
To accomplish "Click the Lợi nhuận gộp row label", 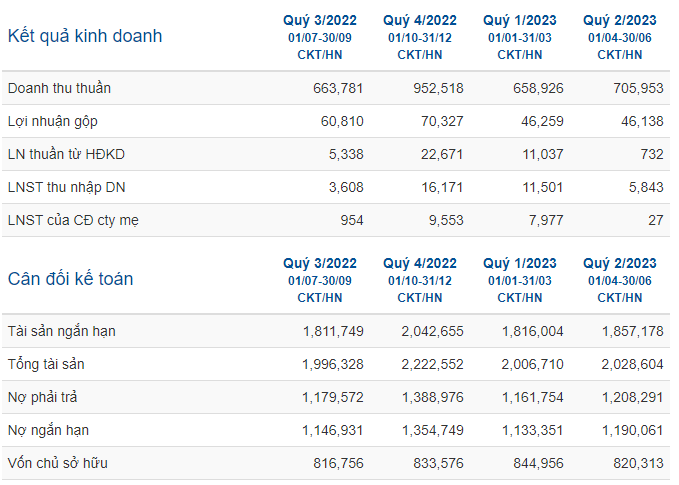I will click(x=52, y=122).
